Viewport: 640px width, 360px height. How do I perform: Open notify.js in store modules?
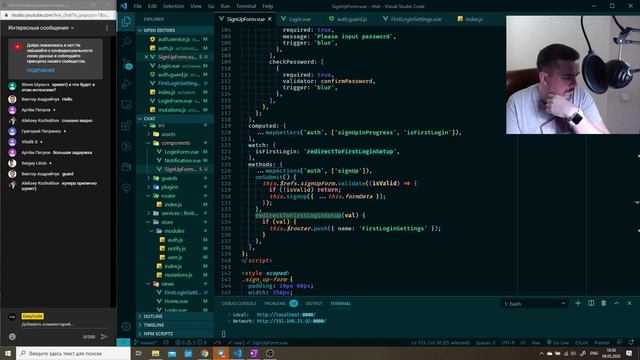pyautogui.click(x=177, y=248)
